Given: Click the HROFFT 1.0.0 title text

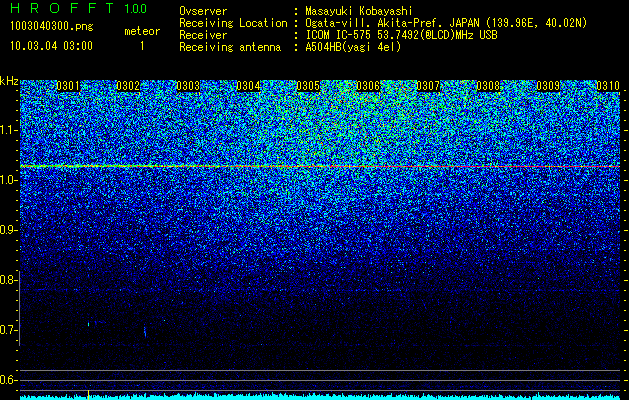Looking at the screenshot, I should click(x=79, y=8).
